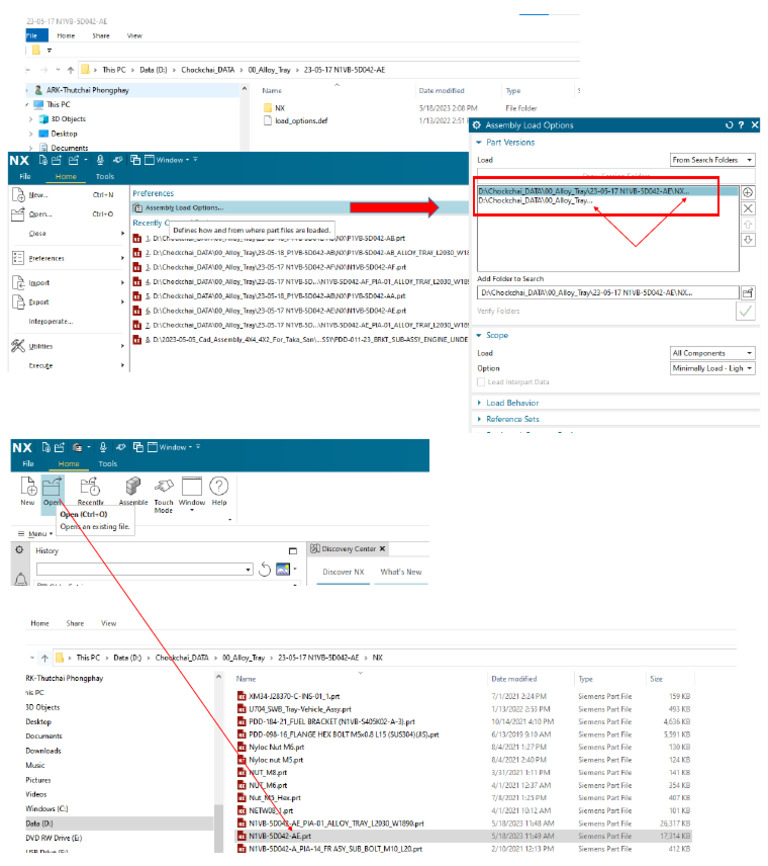Select Assembly Load Options menu entry
768x866 pixels.
pos(184,208)
